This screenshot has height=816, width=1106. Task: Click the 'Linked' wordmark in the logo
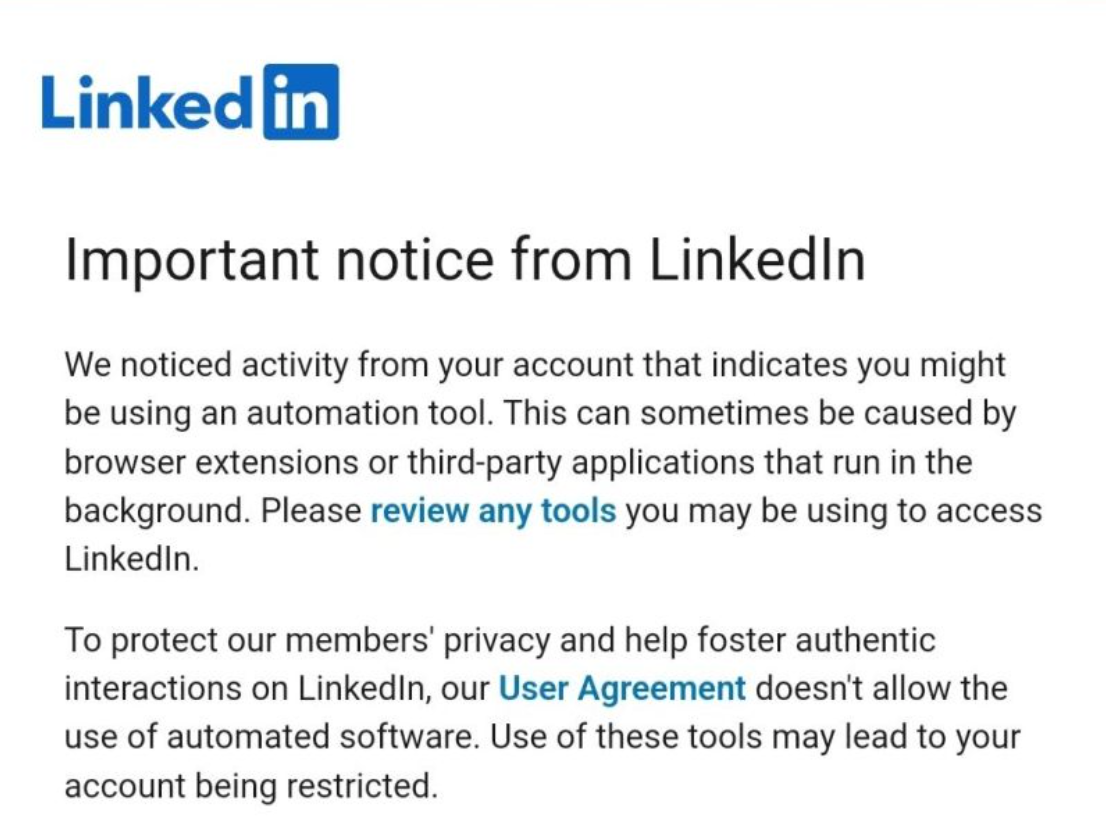click(x=146, y=103)
